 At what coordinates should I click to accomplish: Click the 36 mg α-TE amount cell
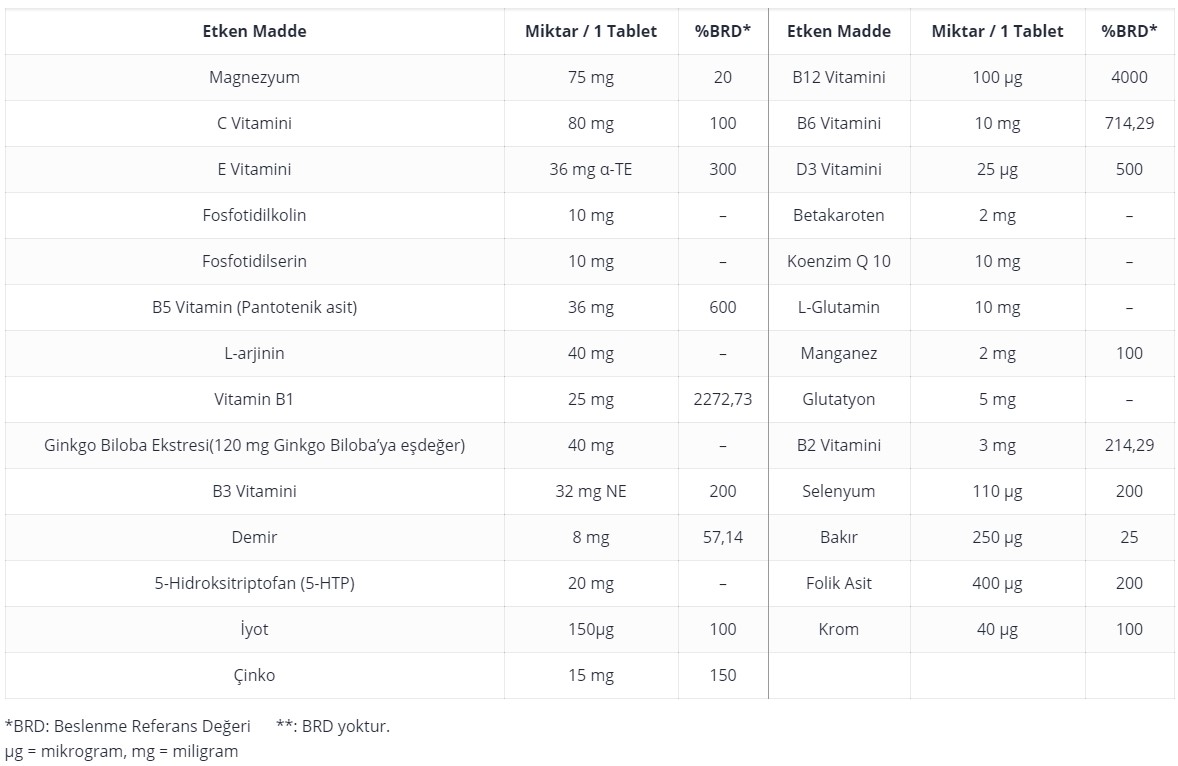[591, 169]
